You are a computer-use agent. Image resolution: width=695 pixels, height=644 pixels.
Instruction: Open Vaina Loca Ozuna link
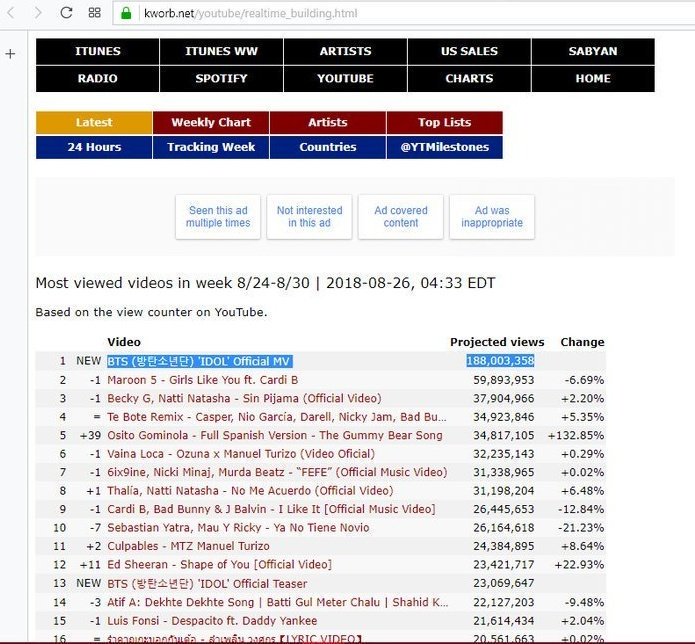tap(241, 454)
